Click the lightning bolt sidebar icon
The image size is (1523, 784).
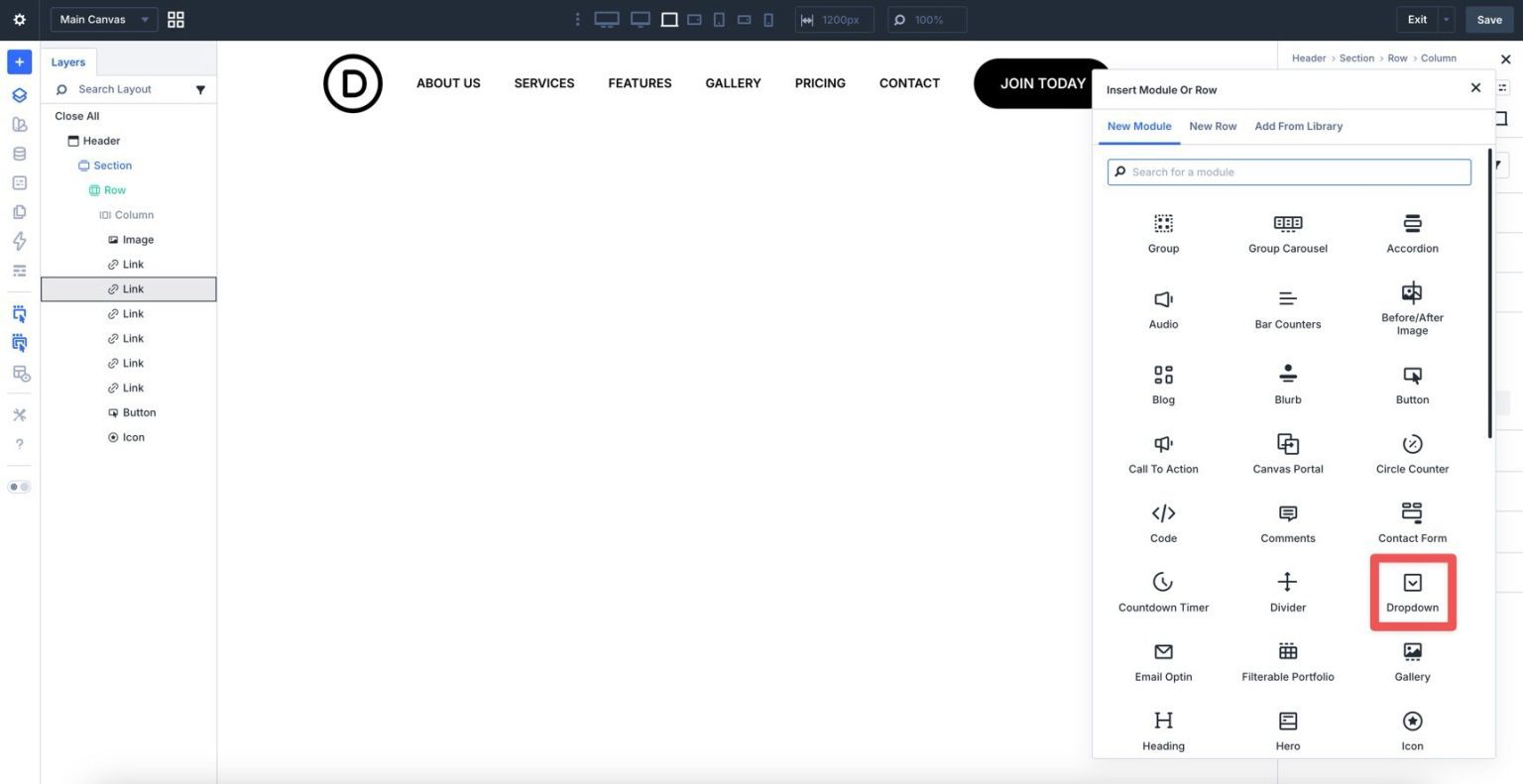click(x=19, y=241)
